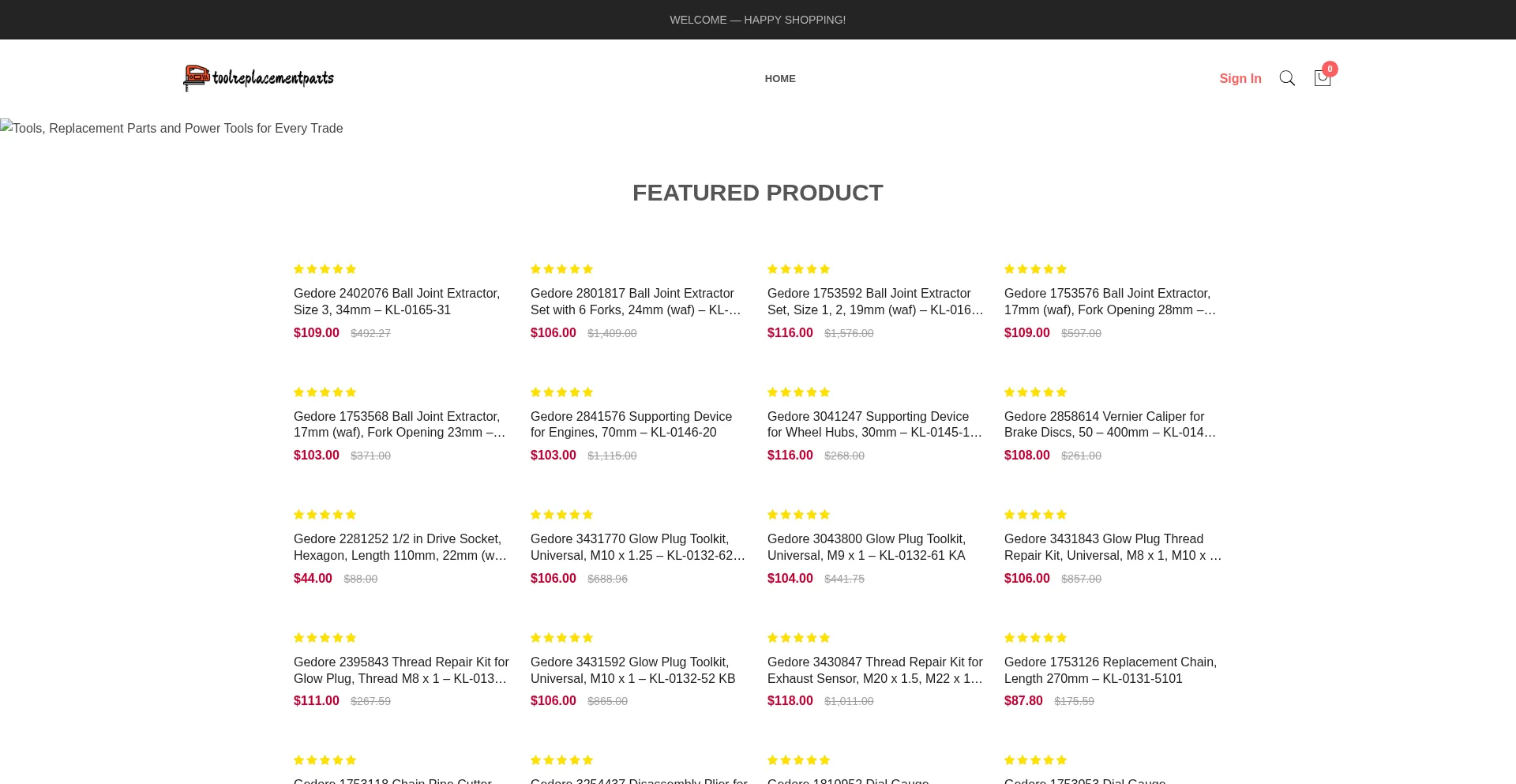The image size is (1516, 784).
Task: Click star rating of Gedore 3431843 repair kit
Action: [x=1035, y=515]
